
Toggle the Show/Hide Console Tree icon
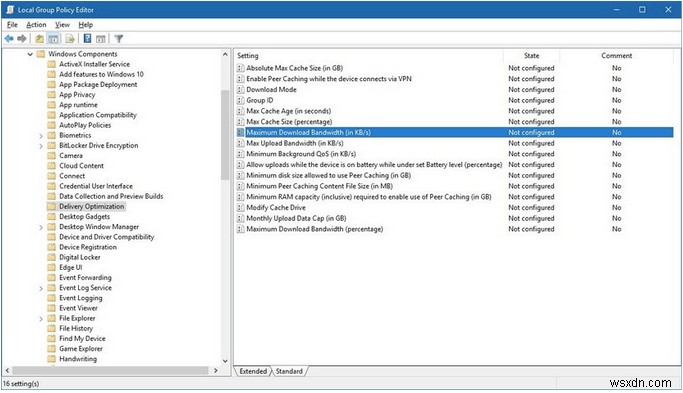click(x=53, y=39)
